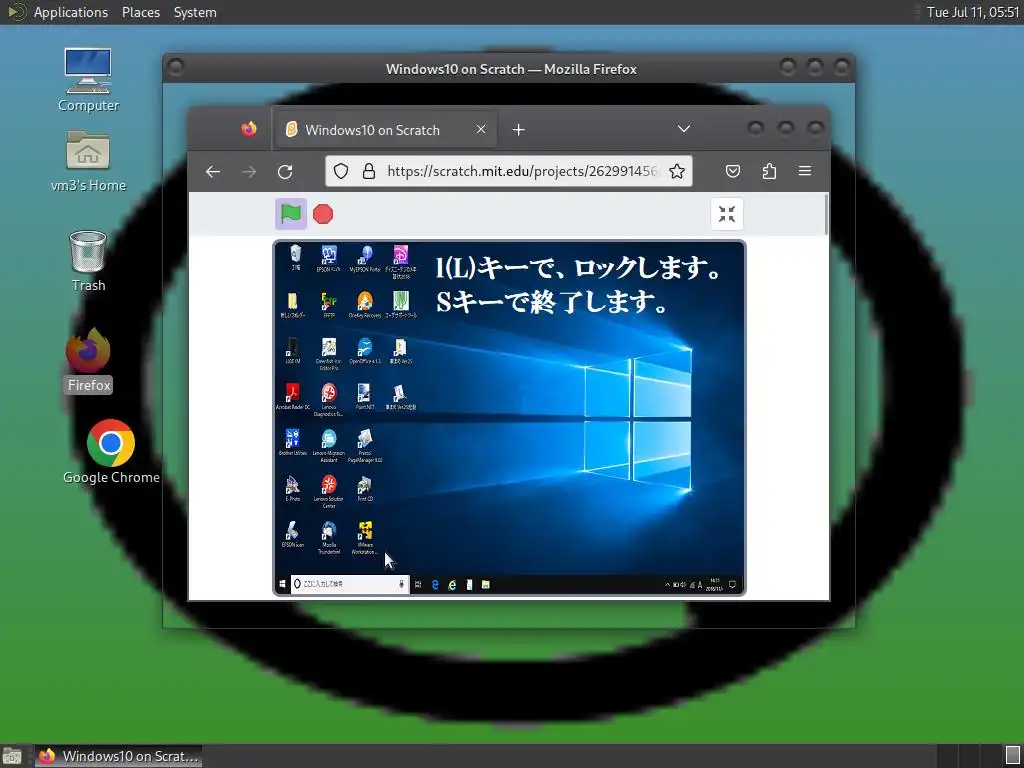Click the red stop sign button
This screenshot has height=768, width=1024.
(x=323, y=214)
